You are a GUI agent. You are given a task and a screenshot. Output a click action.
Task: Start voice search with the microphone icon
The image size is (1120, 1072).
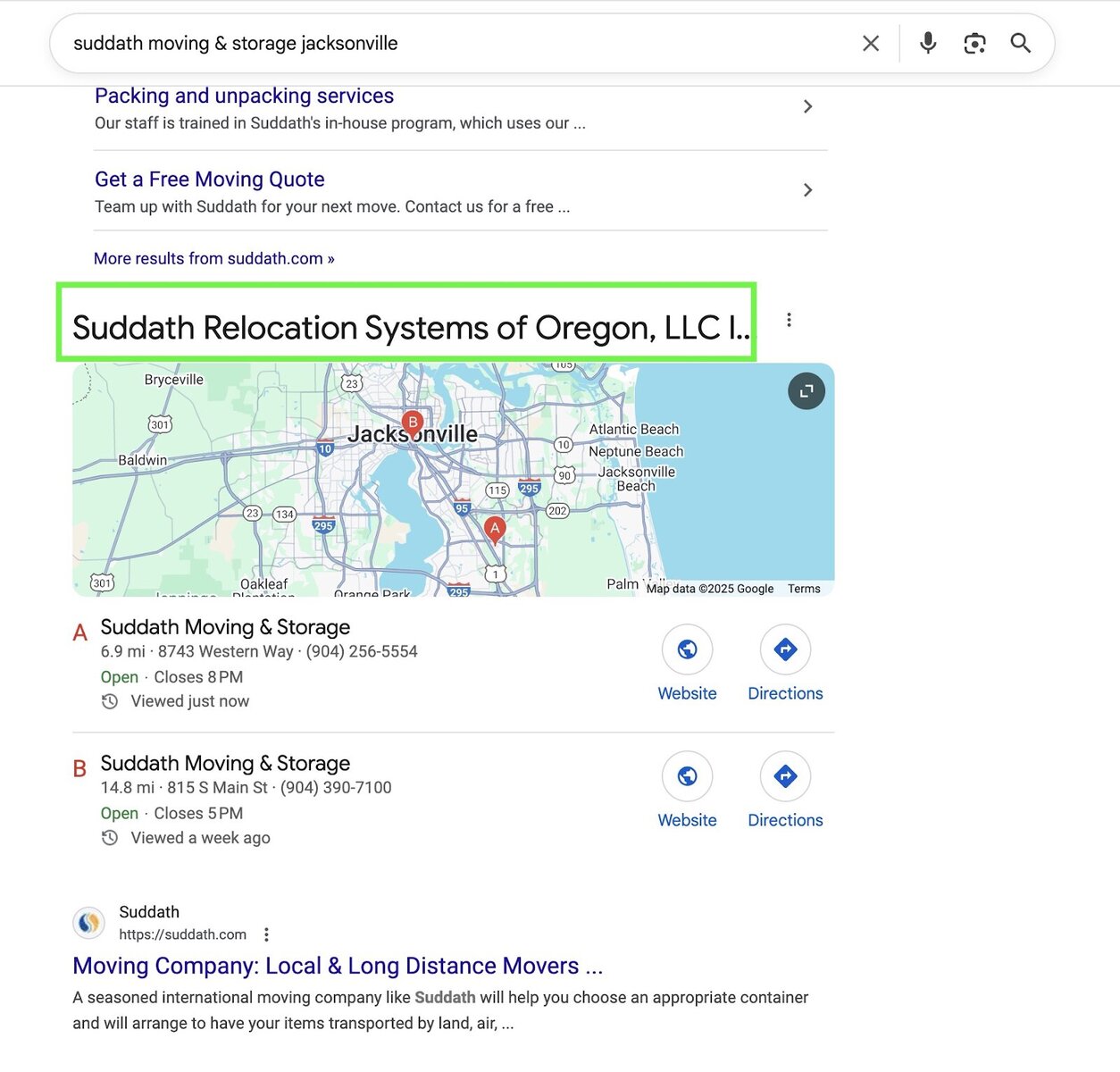coord(928,43)
